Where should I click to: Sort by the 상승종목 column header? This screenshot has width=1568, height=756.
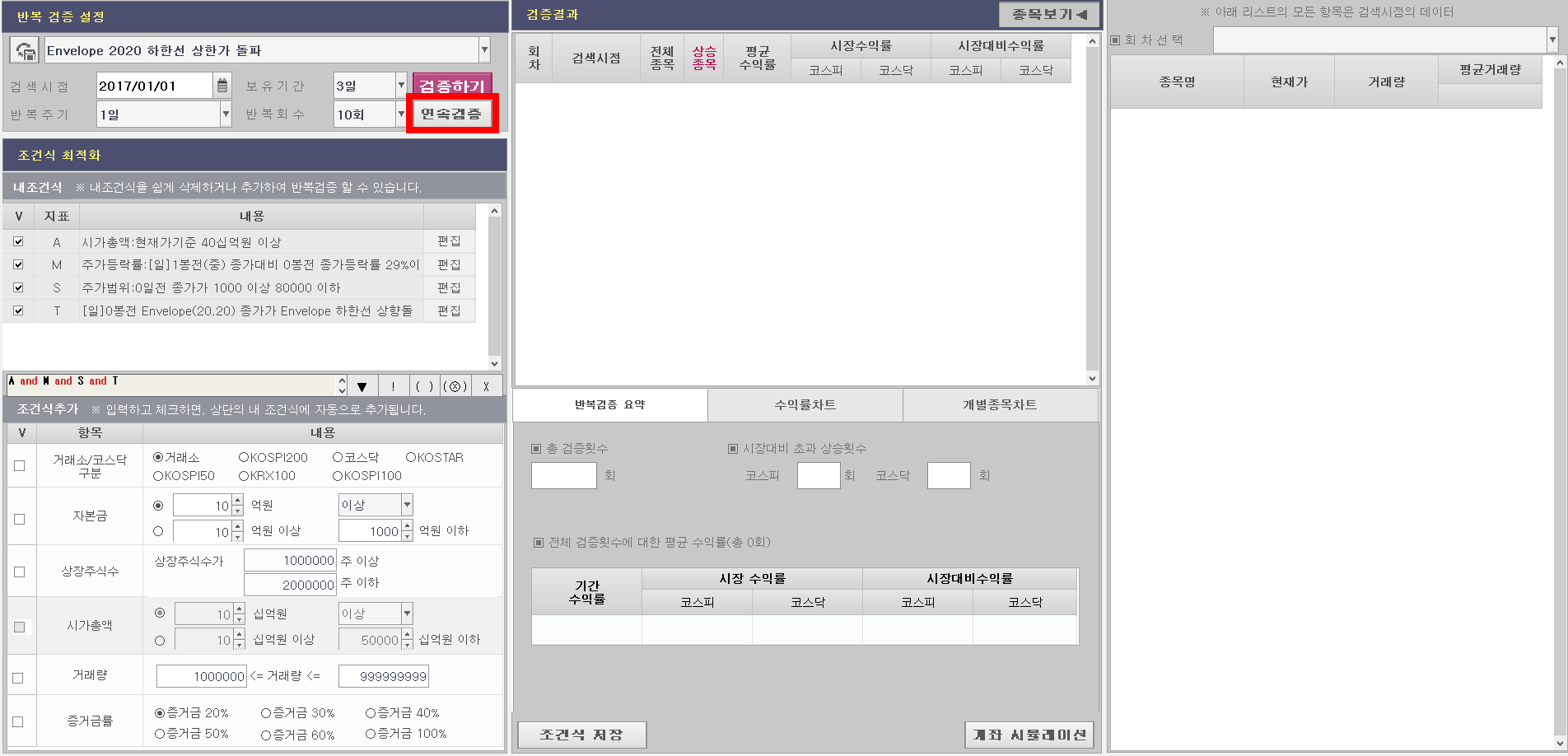tap(704, 58)
